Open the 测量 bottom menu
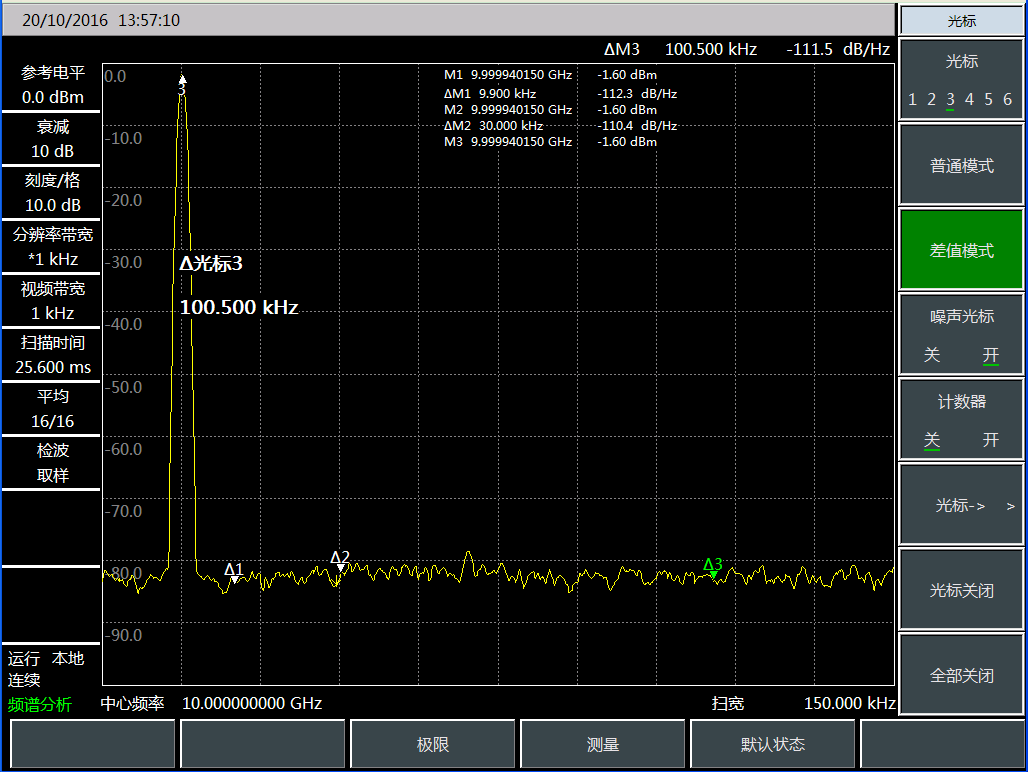Viewport: 1028px width, 772px height. point(603,745)
